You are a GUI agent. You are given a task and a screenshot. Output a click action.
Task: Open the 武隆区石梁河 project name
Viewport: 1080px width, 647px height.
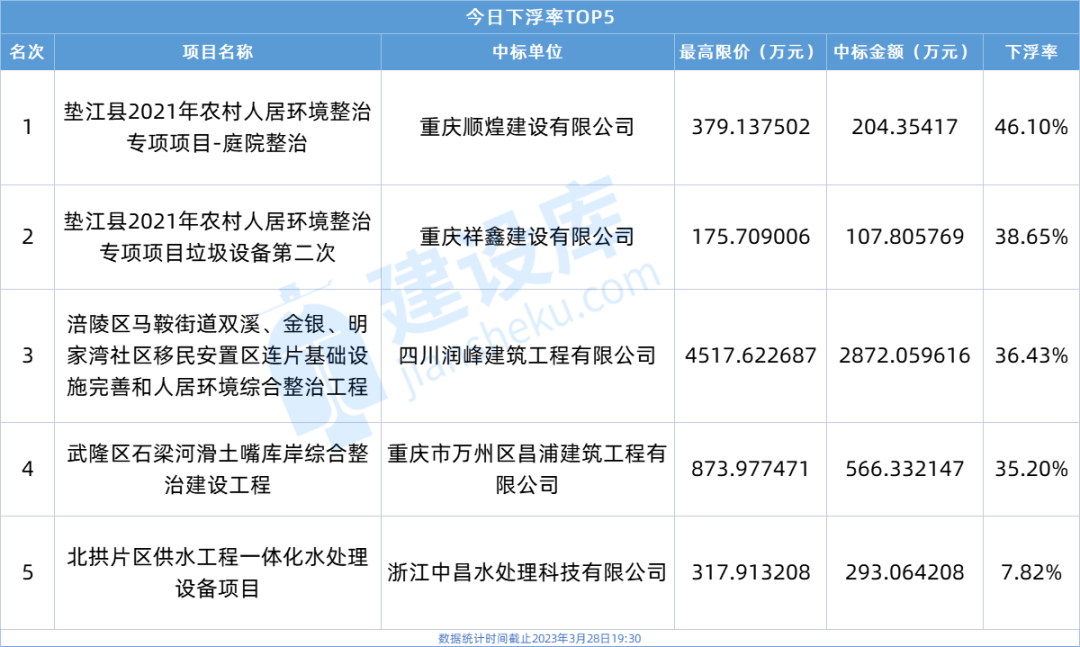click(218, 469)
